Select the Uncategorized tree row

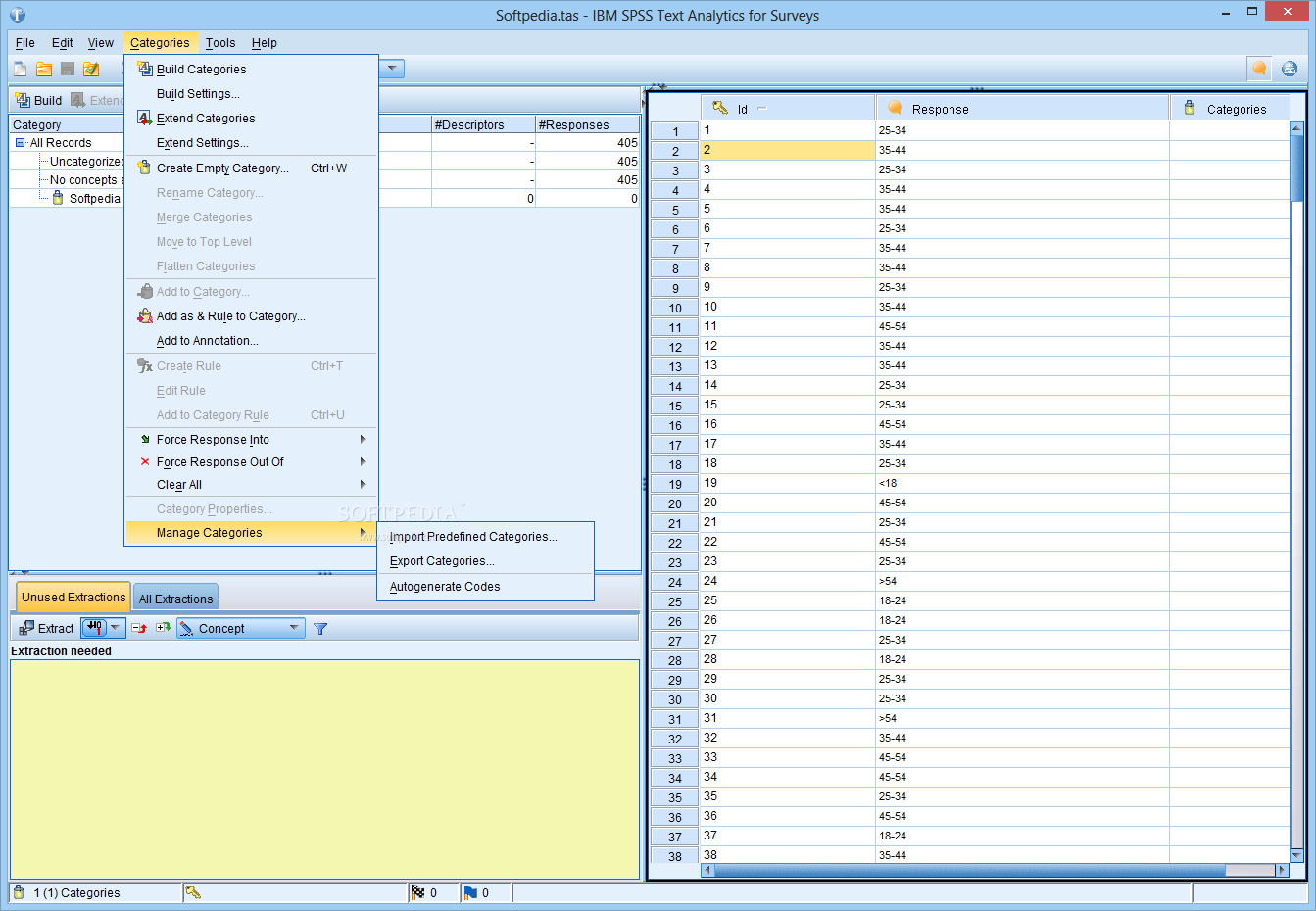coord(86,162)
